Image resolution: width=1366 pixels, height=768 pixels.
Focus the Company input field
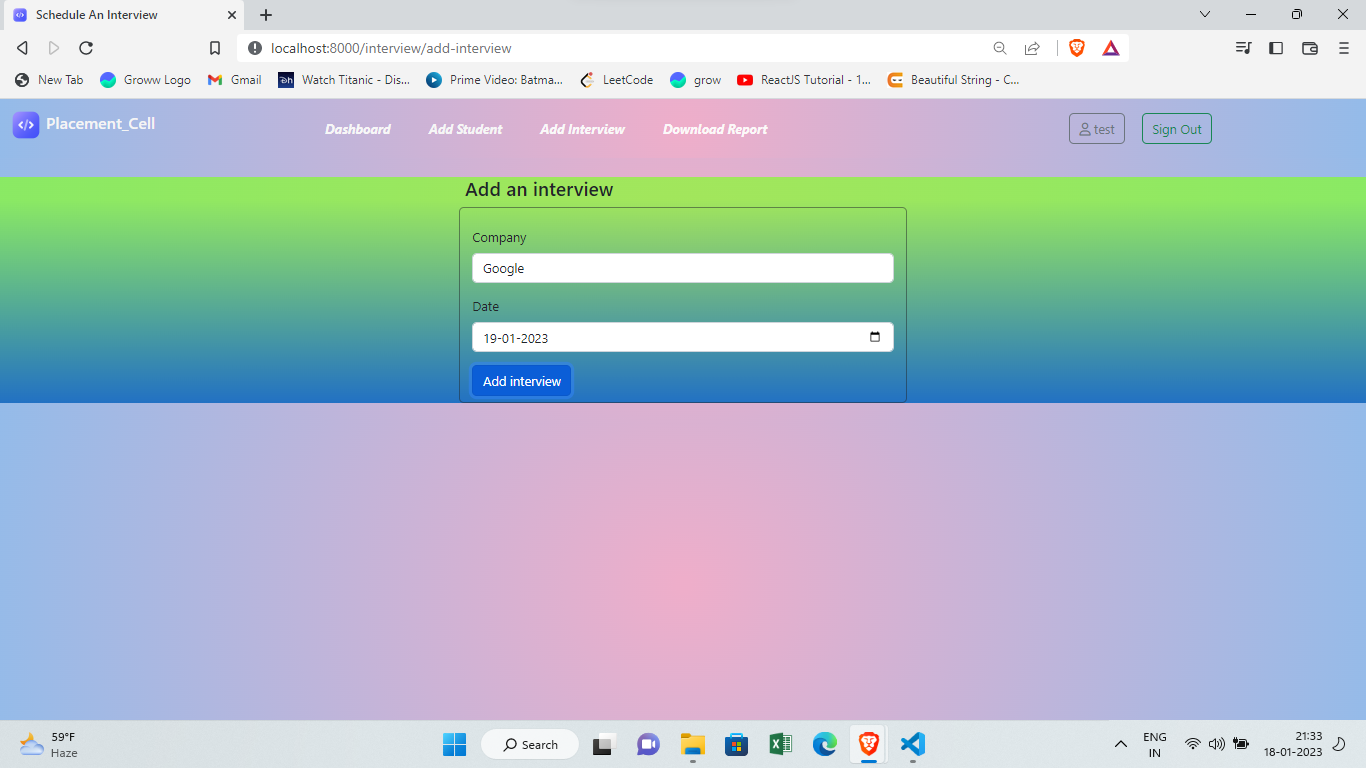683,268
